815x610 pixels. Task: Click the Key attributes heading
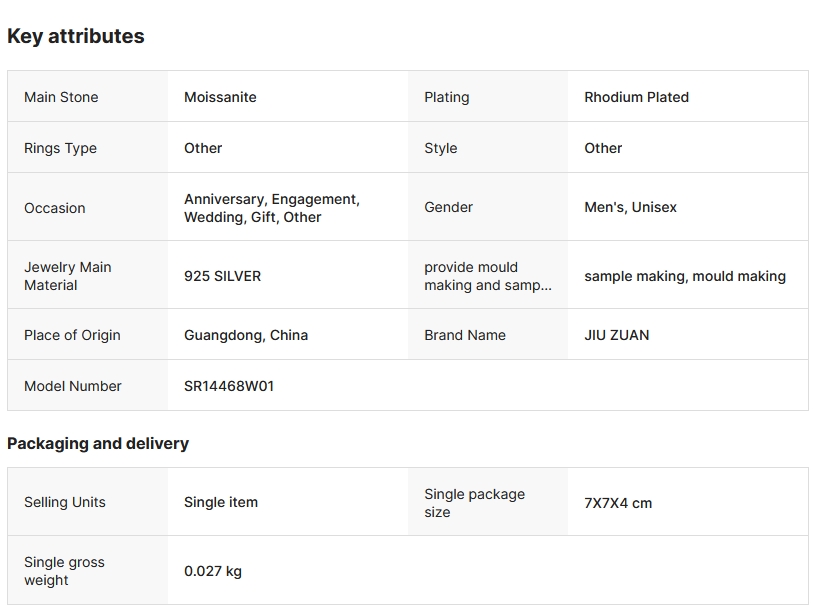click(76, 36)
